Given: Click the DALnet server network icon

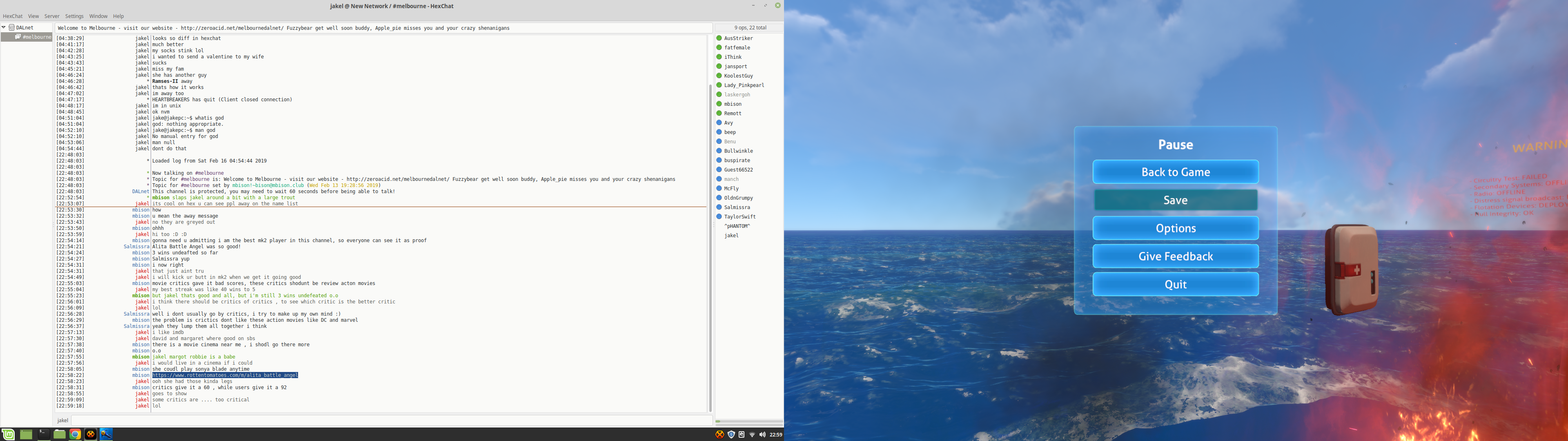Looking at the screenshot, I should point(11,27).
